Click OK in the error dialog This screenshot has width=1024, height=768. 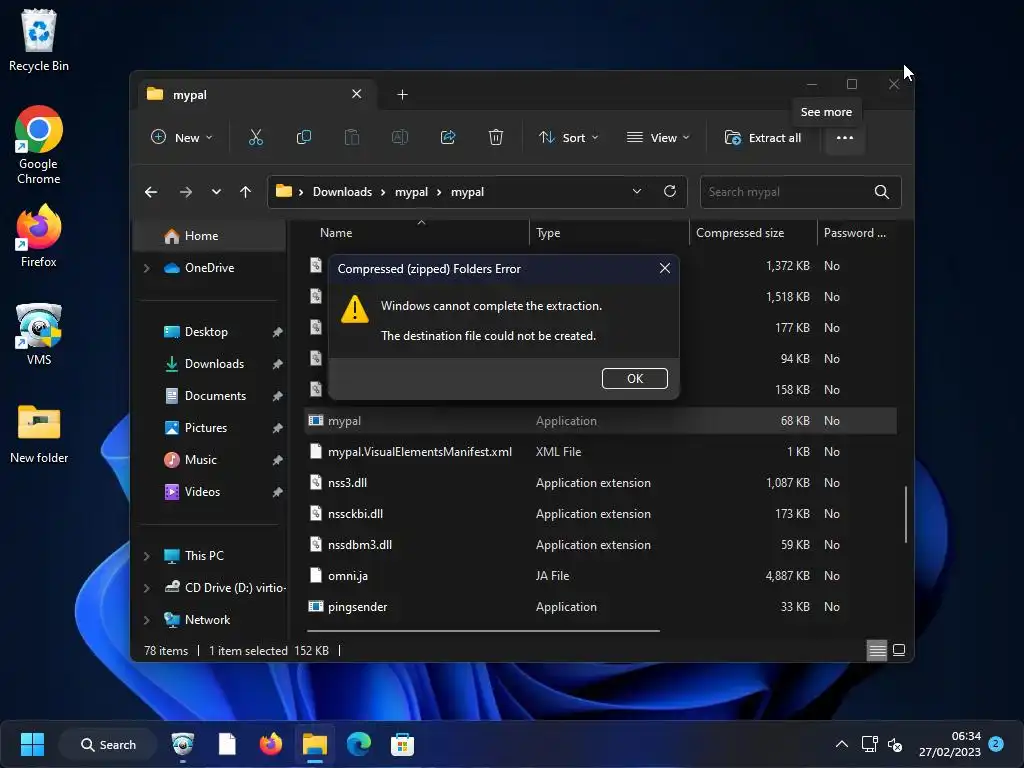pyautogui.click(x=635, y=379)
